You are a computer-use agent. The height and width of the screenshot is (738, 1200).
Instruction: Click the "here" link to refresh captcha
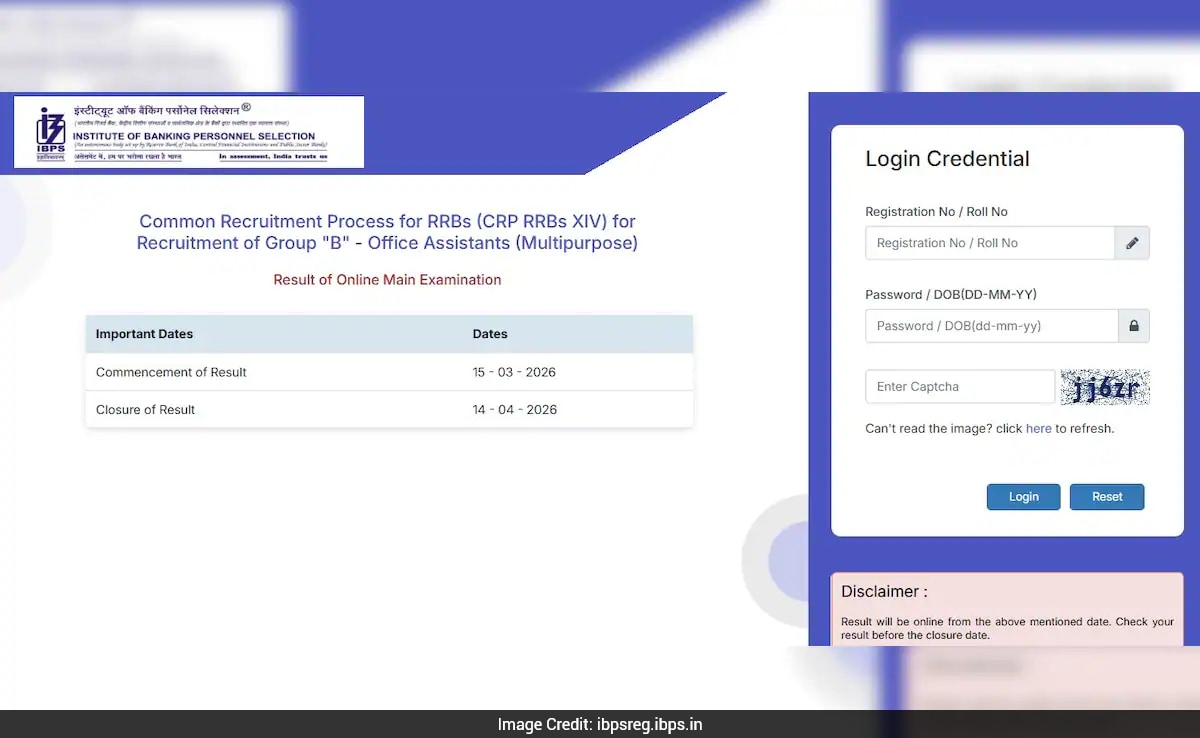pyautogui.click(x=1038, y=429)
